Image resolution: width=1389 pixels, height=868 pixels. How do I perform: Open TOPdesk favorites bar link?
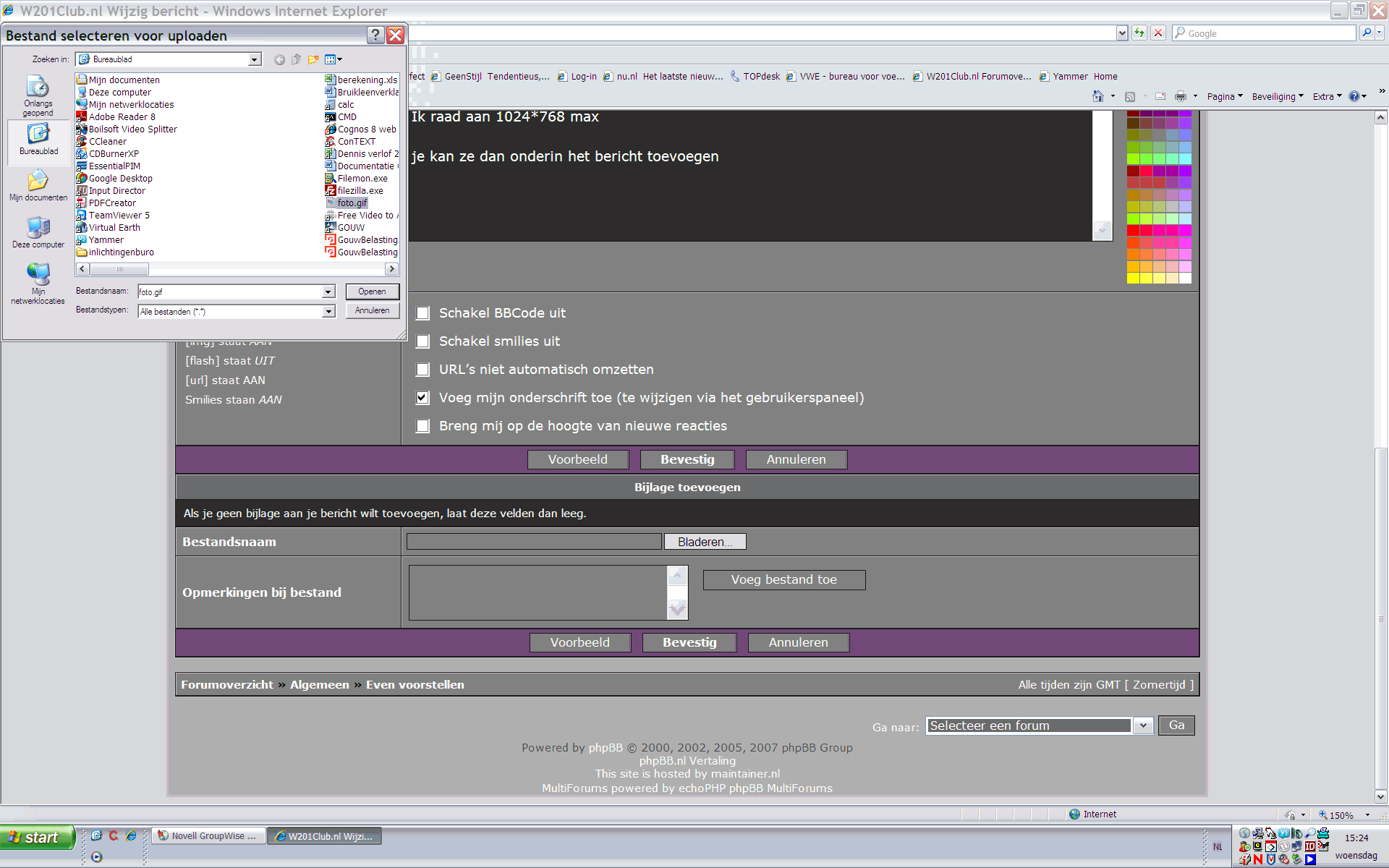(x=755, y=76)
